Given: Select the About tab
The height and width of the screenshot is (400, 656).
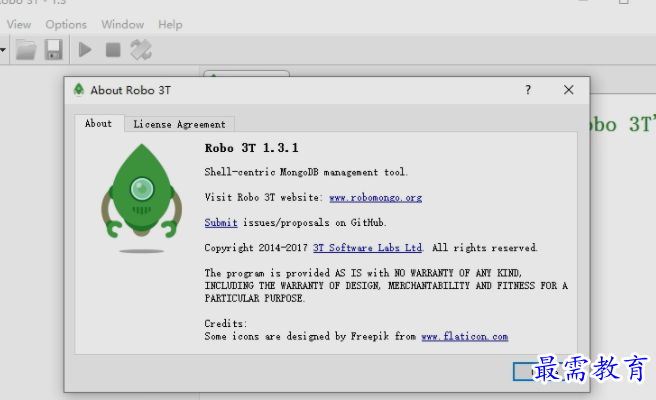Looking at the screenshot, I should (99, 123).
